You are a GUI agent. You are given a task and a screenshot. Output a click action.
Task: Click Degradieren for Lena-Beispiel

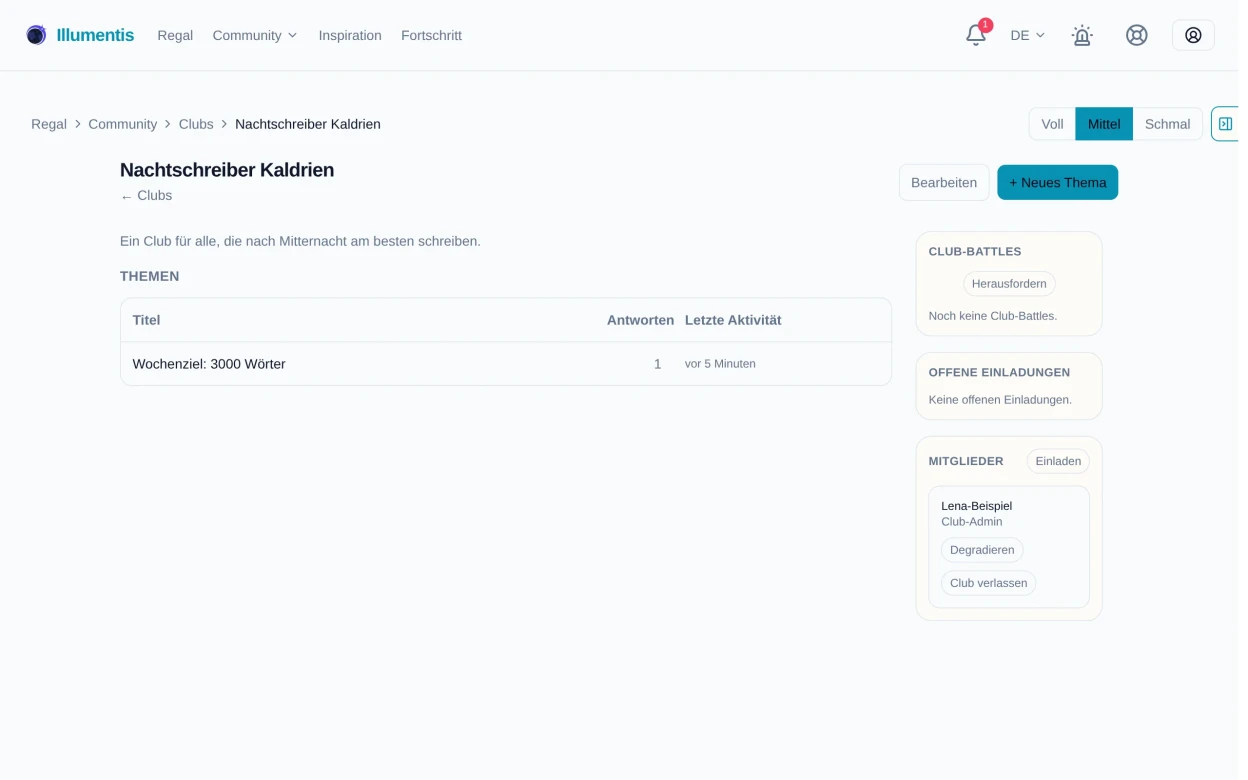click(982, 550)
